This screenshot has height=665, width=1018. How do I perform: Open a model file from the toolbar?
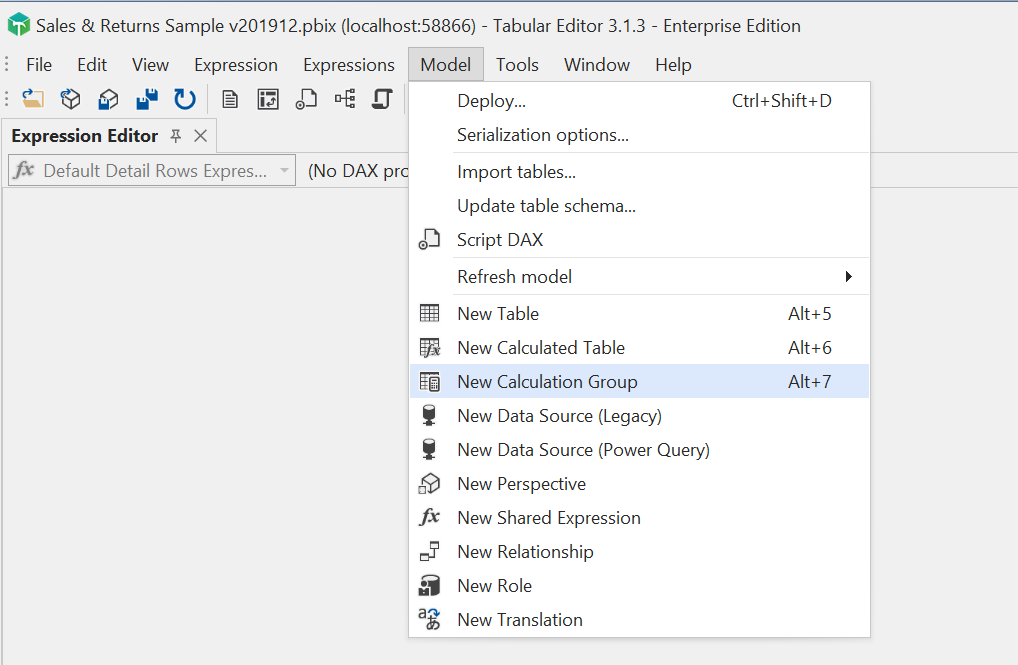[33, 99]
